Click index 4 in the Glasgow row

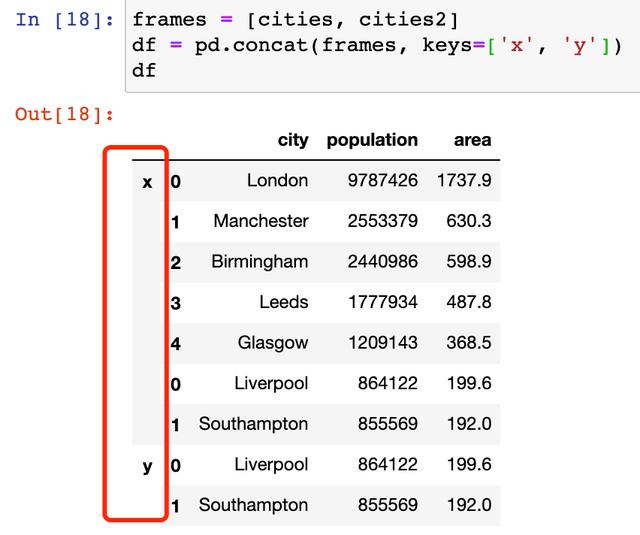click(176, 344)
